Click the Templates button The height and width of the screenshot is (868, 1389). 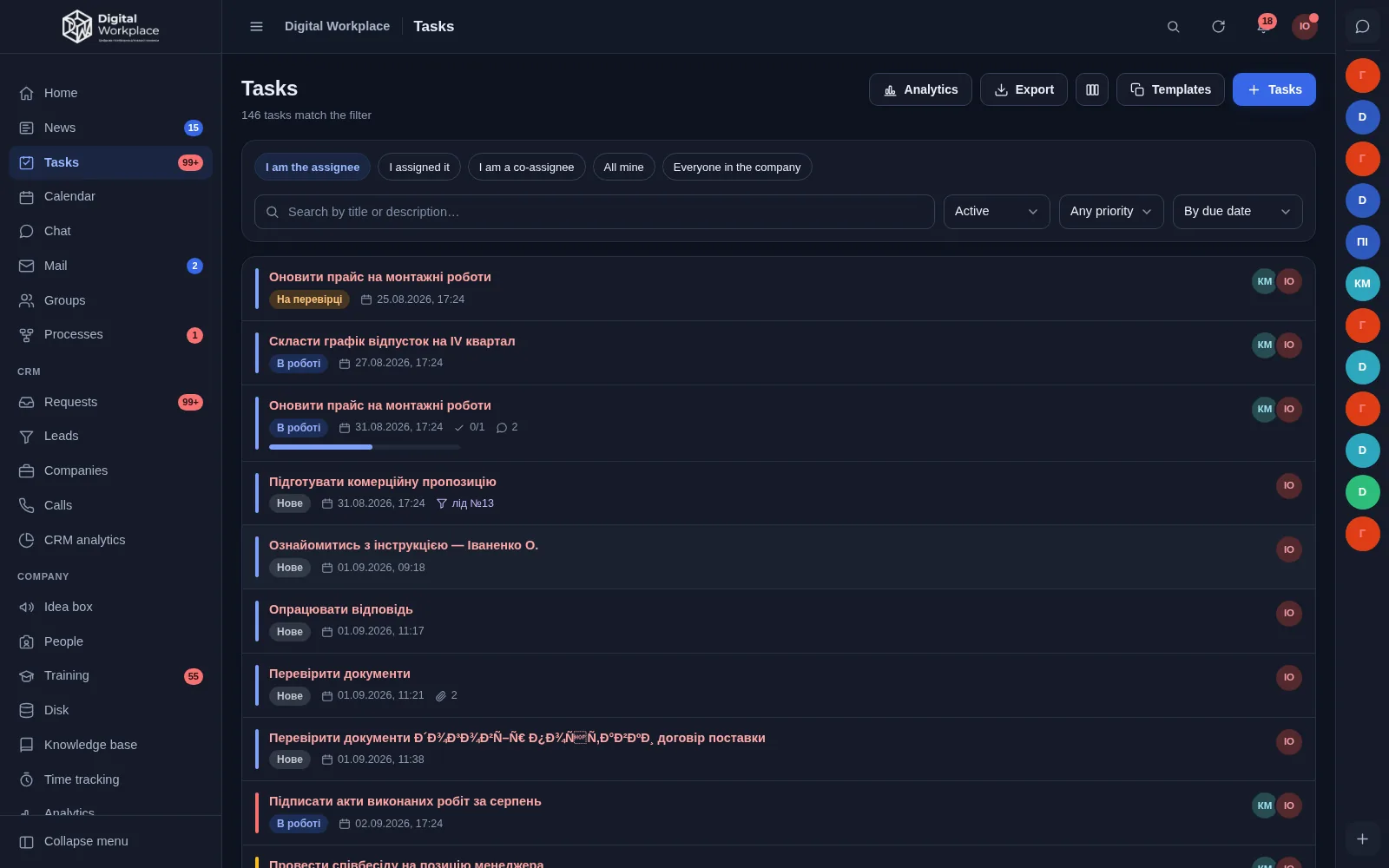(x=1170, y=89)
